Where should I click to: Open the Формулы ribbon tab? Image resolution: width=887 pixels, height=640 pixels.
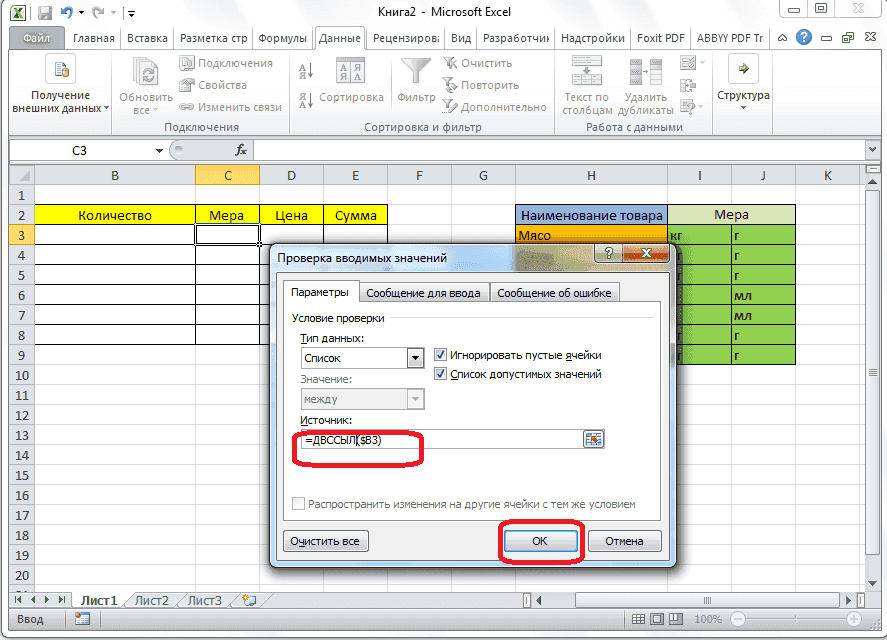point(282,38)
